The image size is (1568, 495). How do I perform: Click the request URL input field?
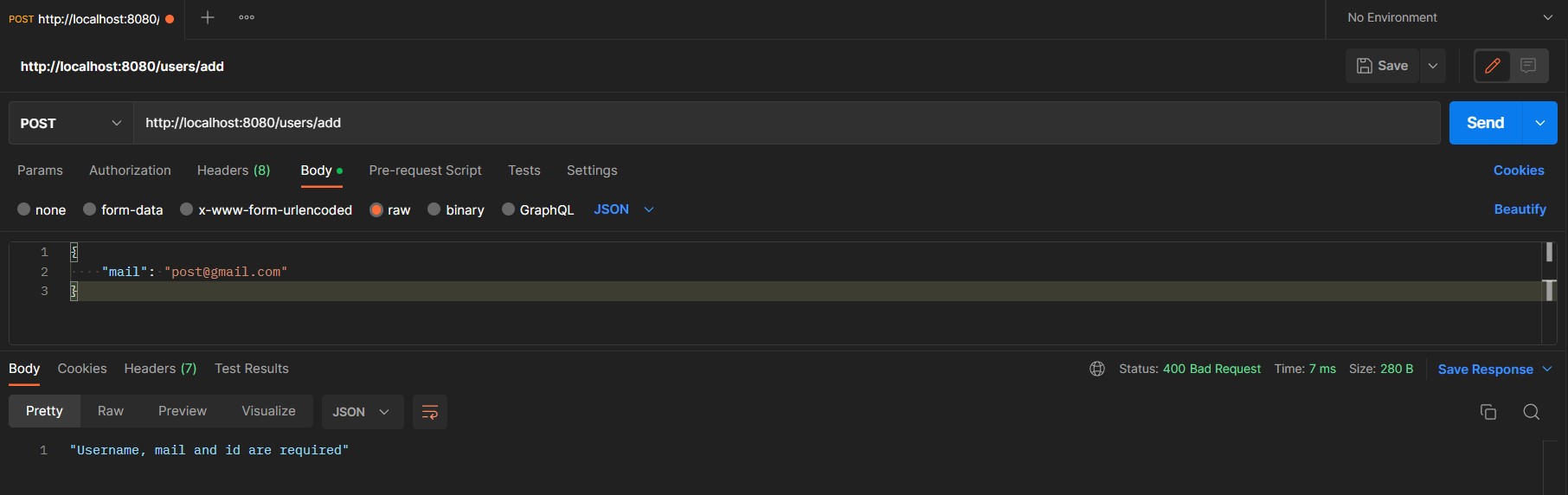click(779, 123)
